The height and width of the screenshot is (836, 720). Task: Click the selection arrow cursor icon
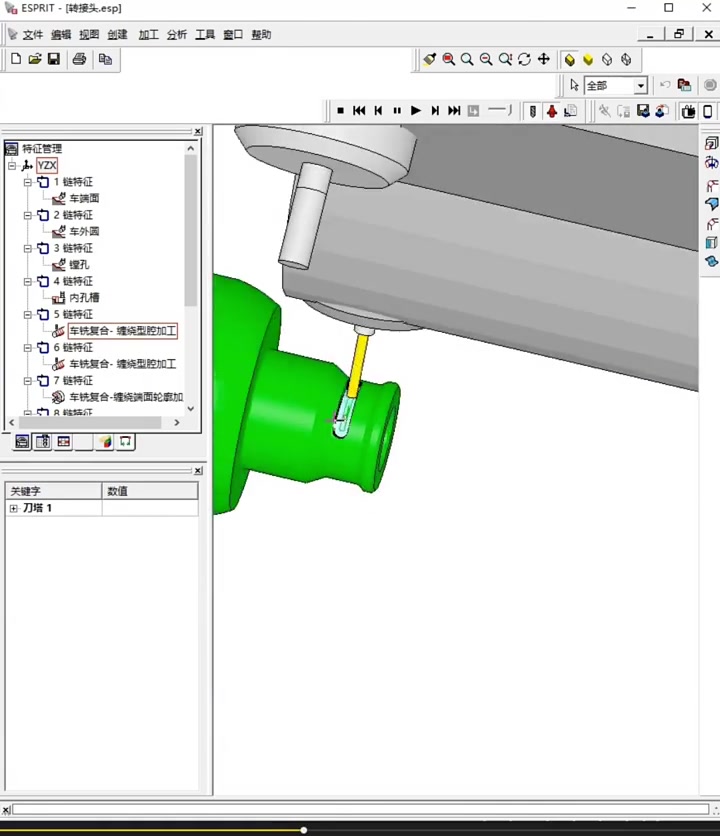(x=574, y=85)
